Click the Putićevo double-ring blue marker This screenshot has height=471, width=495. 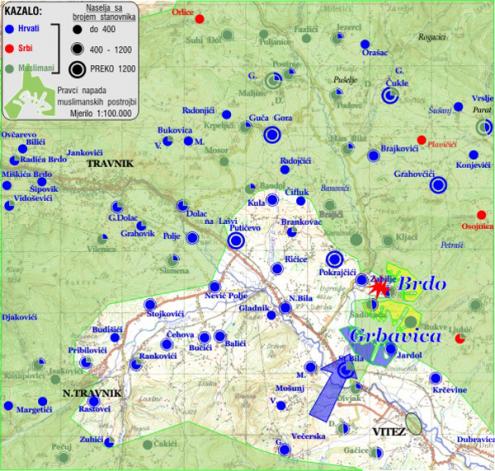tap(236, 240)
